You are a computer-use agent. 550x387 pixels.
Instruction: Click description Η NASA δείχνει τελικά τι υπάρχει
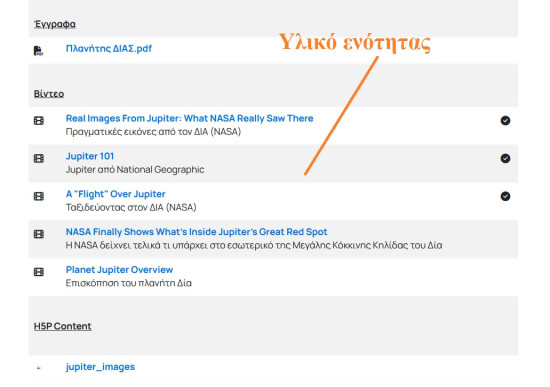point(254,245)
